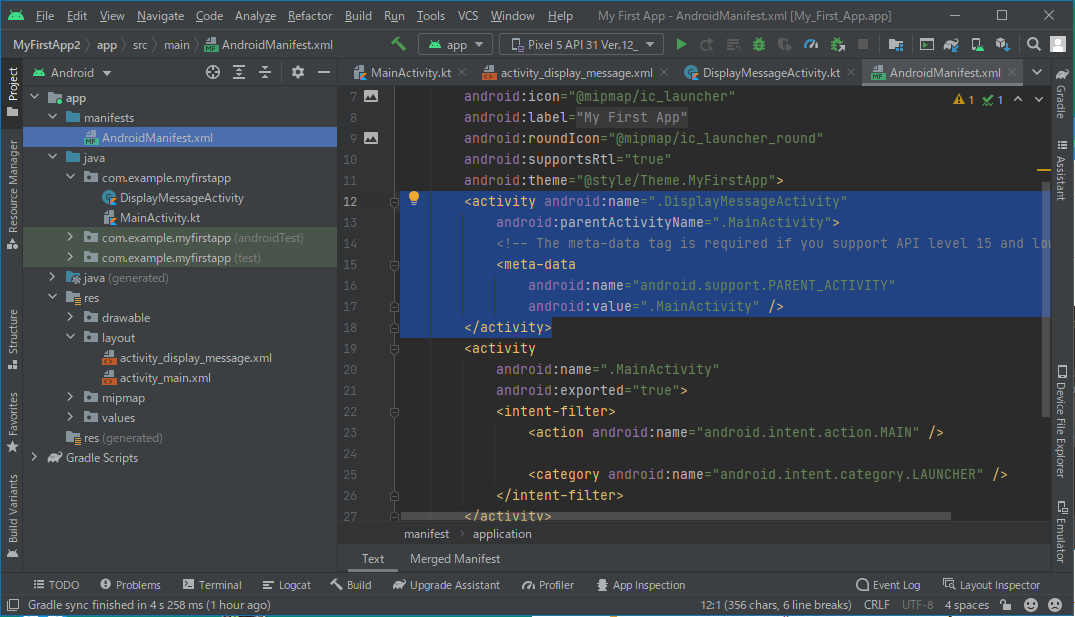Open the Terminal tool window button
The image size is (1075, 617).
click(212, 585)
